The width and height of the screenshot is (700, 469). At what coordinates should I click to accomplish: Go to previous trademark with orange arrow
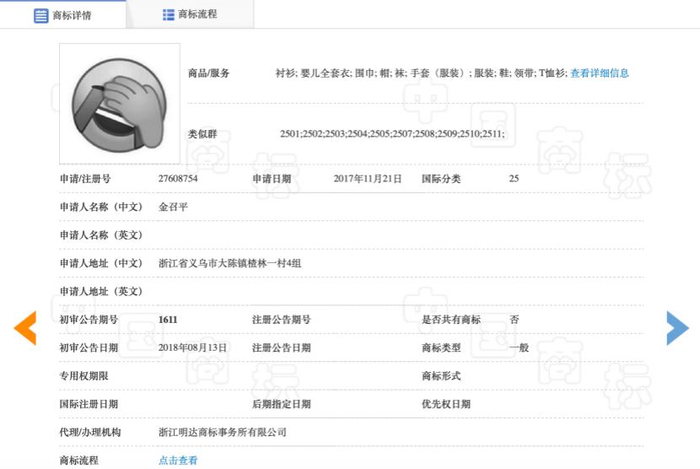(x=25, y=328)
